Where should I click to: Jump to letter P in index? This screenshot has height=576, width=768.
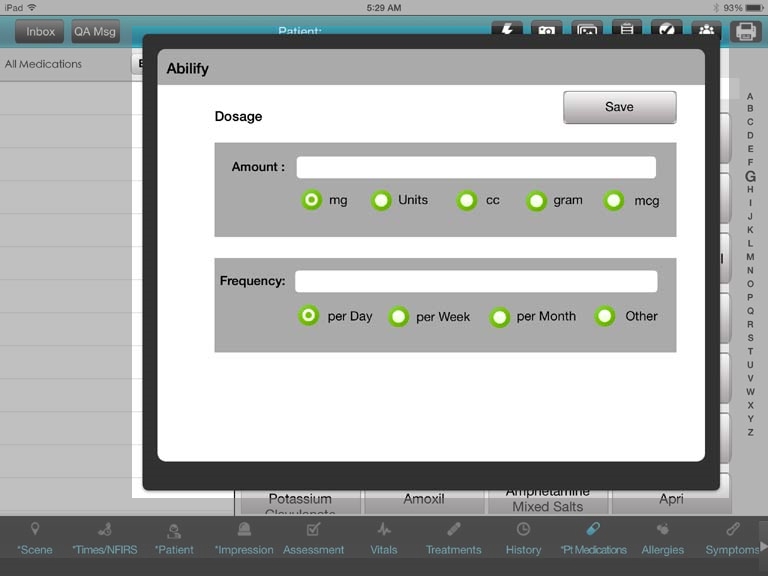750,297
